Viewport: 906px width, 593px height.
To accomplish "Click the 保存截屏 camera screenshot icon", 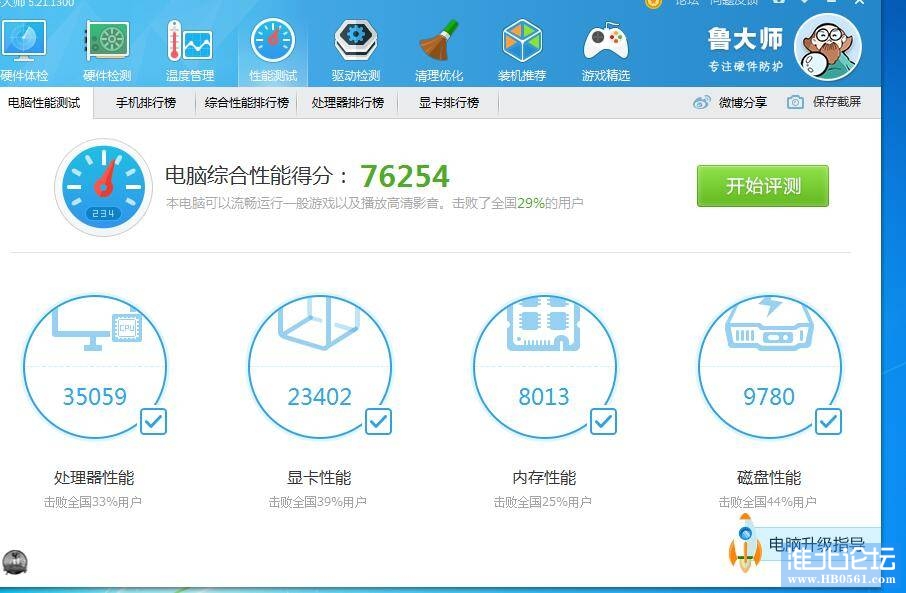I will click(795, 102).
